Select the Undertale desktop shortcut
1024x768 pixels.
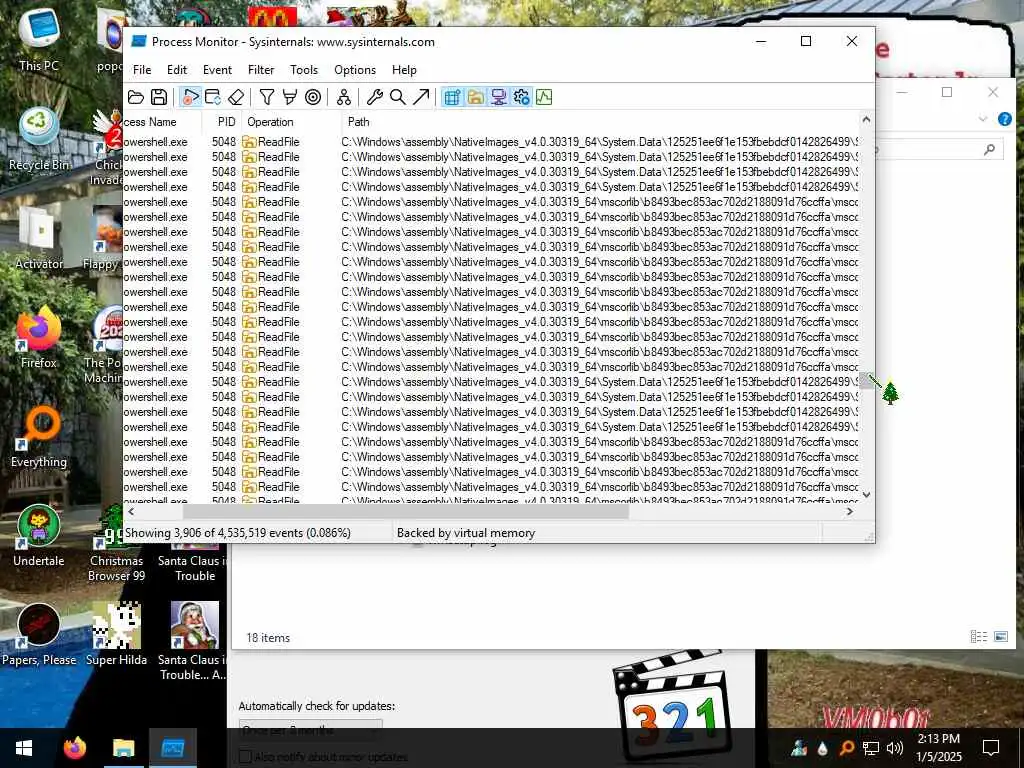39,536
